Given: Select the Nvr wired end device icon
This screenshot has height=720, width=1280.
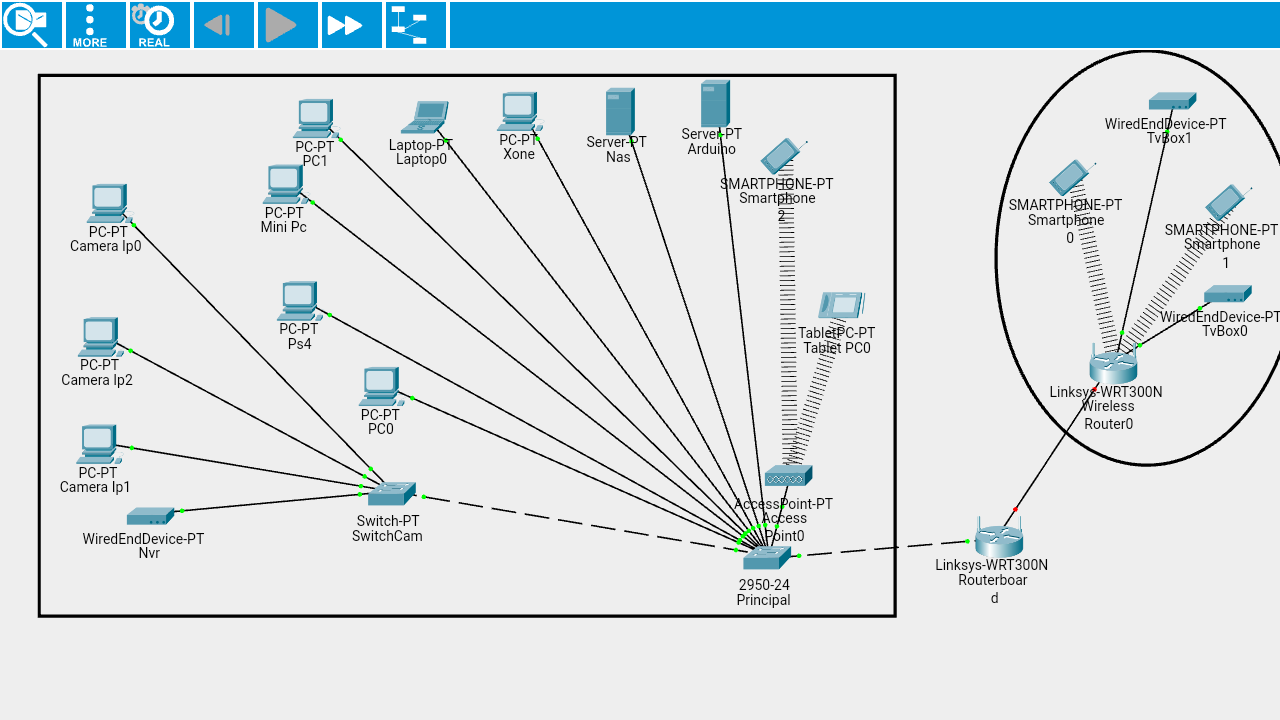Looking at the screenshot, I should click(150, 516).
